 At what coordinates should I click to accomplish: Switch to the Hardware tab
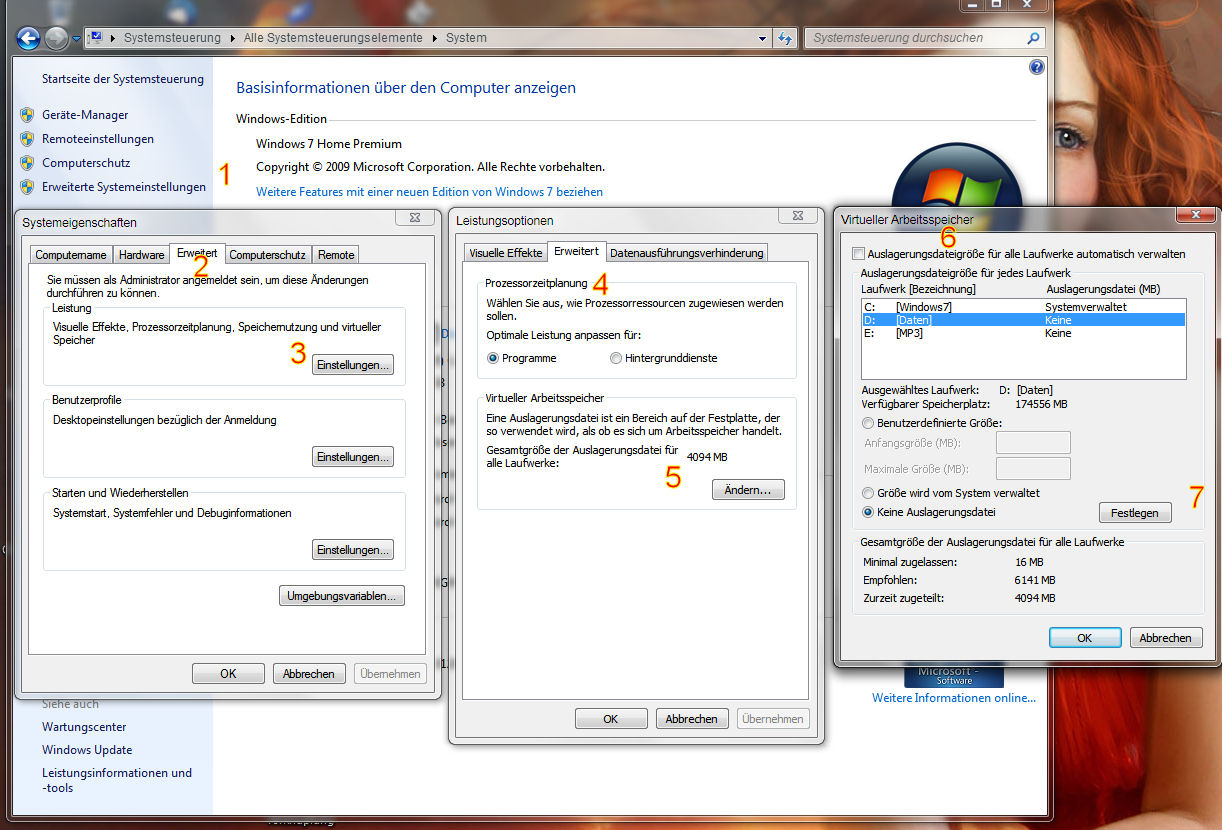tap(141, 255)
